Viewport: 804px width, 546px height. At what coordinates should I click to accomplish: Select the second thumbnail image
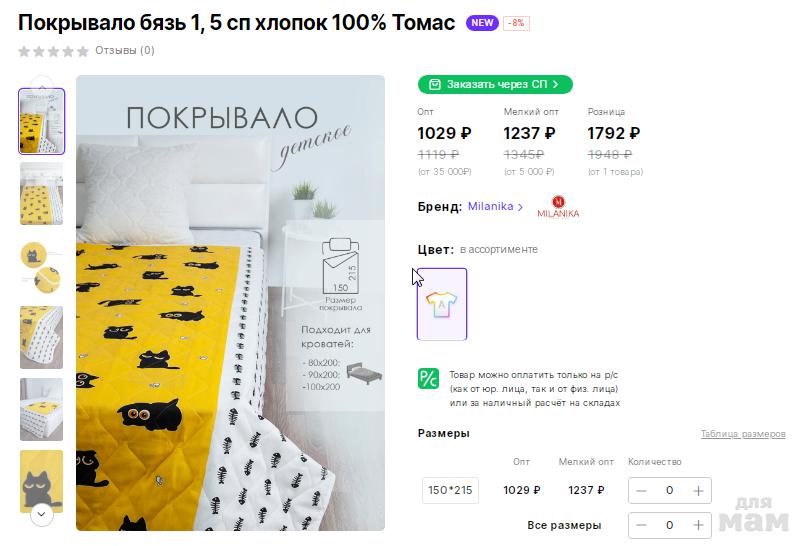[x=41, y=193]
